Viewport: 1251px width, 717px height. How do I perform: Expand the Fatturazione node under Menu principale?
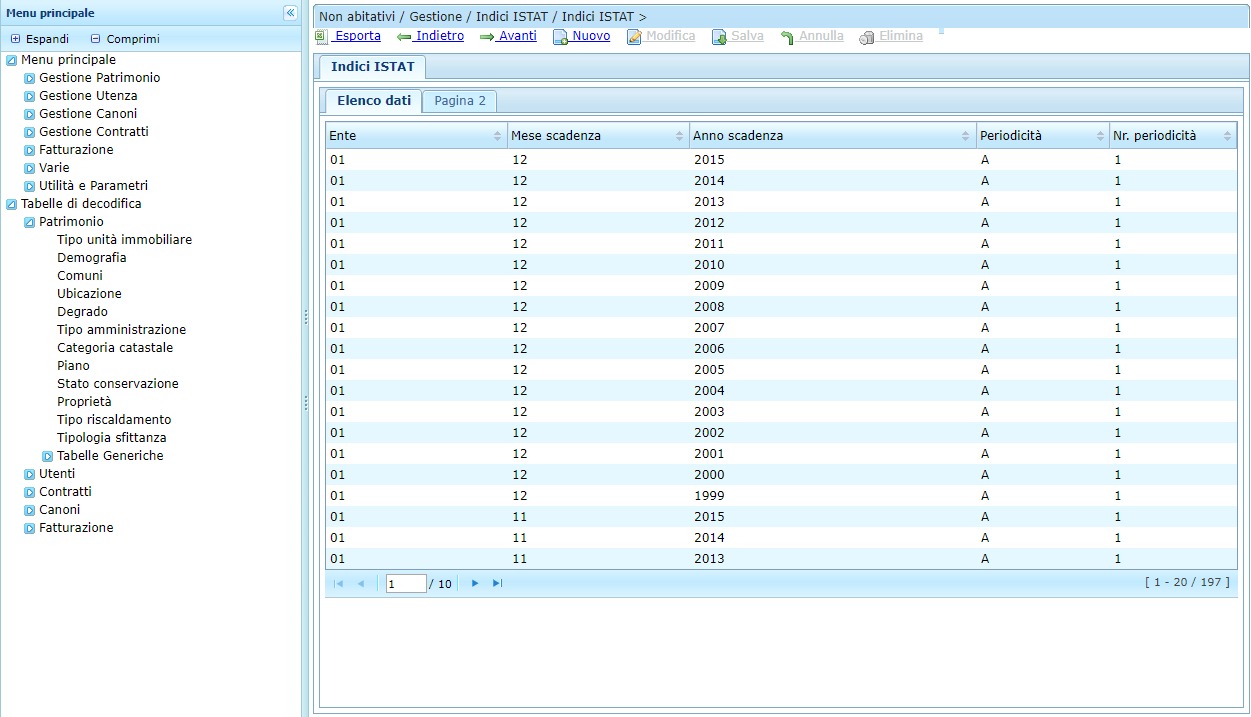point(30,150)
